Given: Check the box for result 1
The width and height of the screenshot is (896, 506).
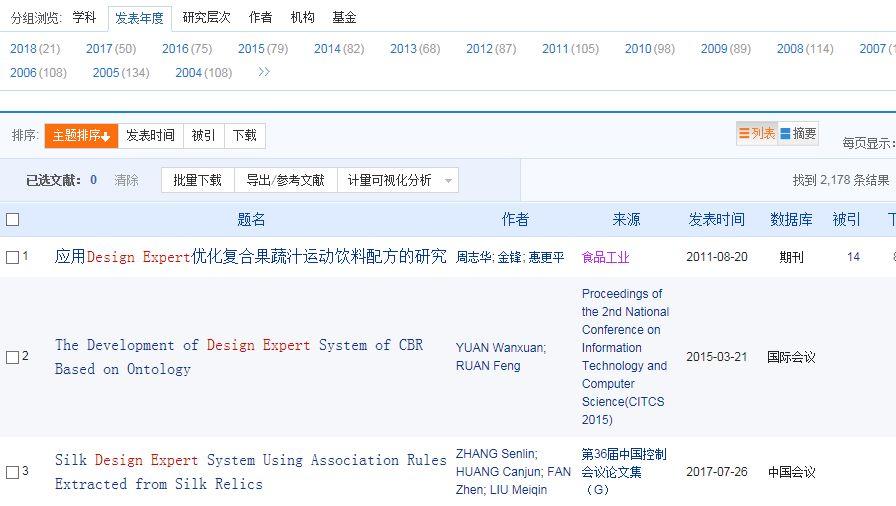Looking at the screenshot, I should pyautogui.click(x=13, y=257).
